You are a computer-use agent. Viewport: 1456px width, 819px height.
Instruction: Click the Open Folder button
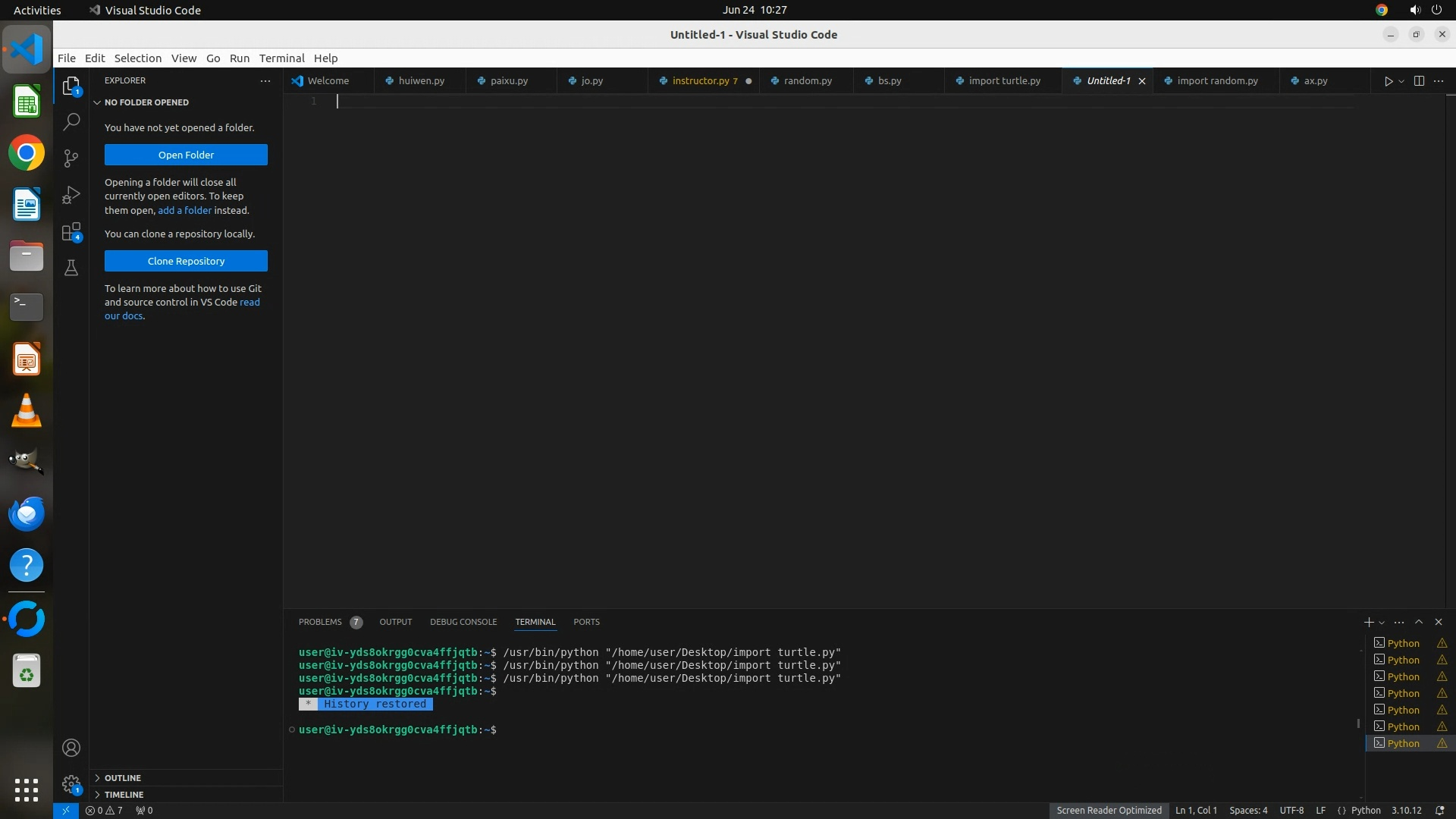186,155
